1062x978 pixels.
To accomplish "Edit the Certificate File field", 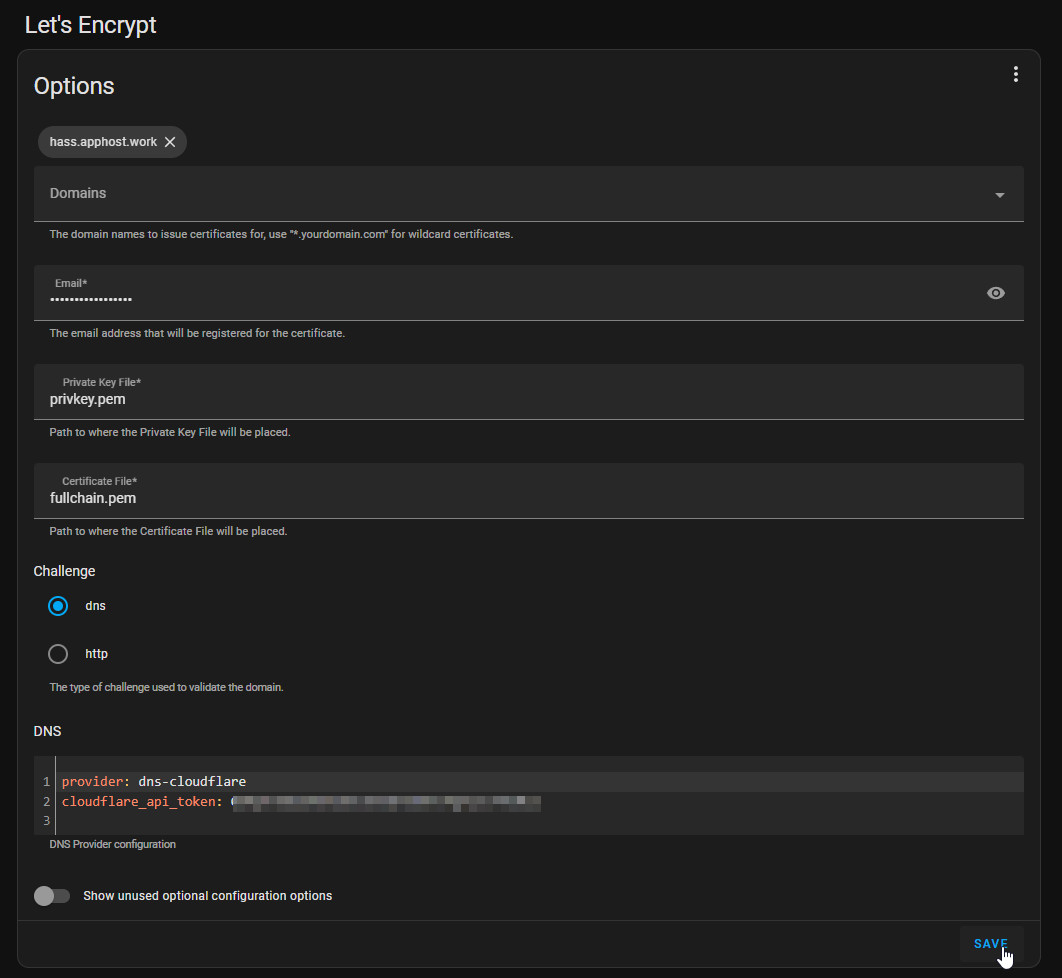I will click(x=500, y=497).
